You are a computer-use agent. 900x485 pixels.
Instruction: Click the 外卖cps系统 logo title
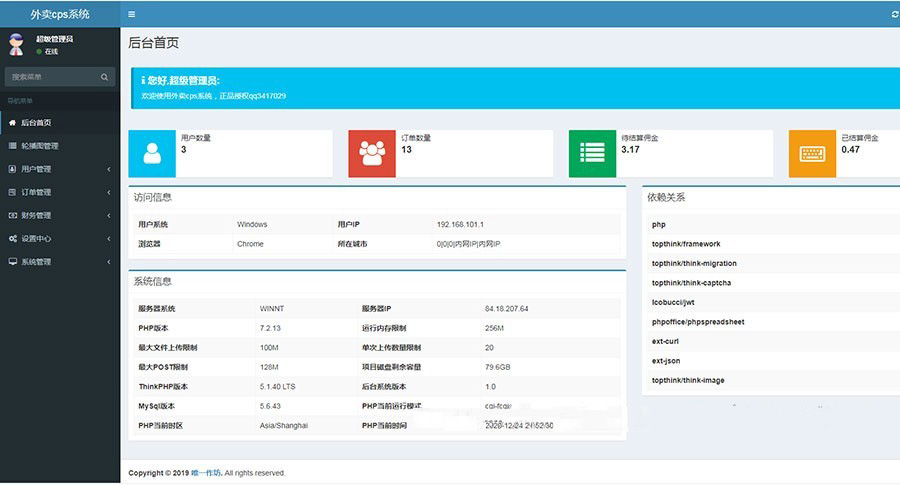60,14
